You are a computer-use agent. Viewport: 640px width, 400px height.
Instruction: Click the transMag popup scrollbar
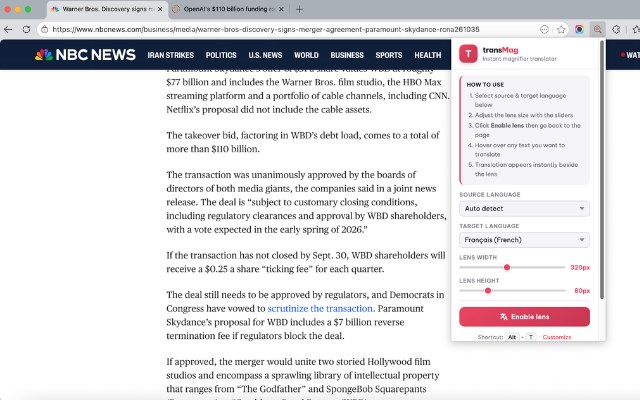click(x=602, y=169)
